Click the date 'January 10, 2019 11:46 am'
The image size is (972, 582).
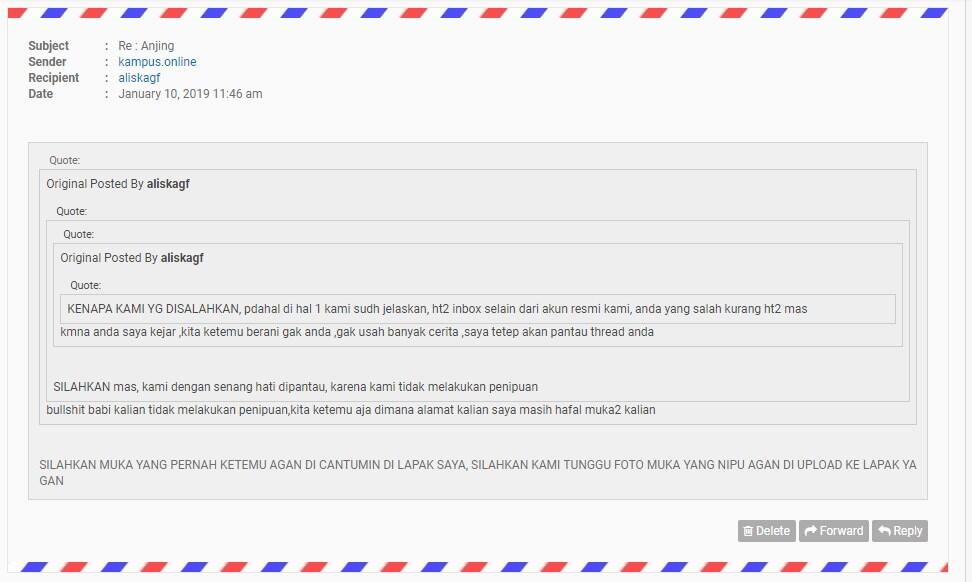pos(190,94)
